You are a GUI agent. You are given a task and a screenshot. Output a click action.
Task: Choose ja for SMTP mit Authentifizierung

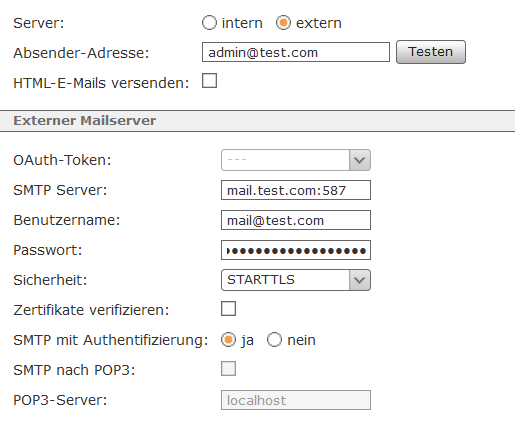click(228, 340)
